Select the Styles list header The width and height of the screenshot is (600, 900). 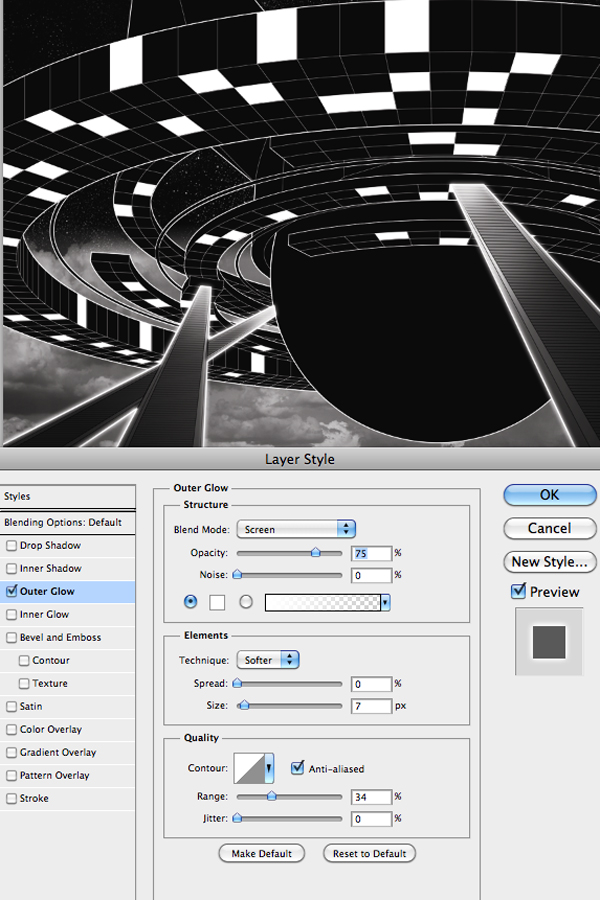[67, 496]
